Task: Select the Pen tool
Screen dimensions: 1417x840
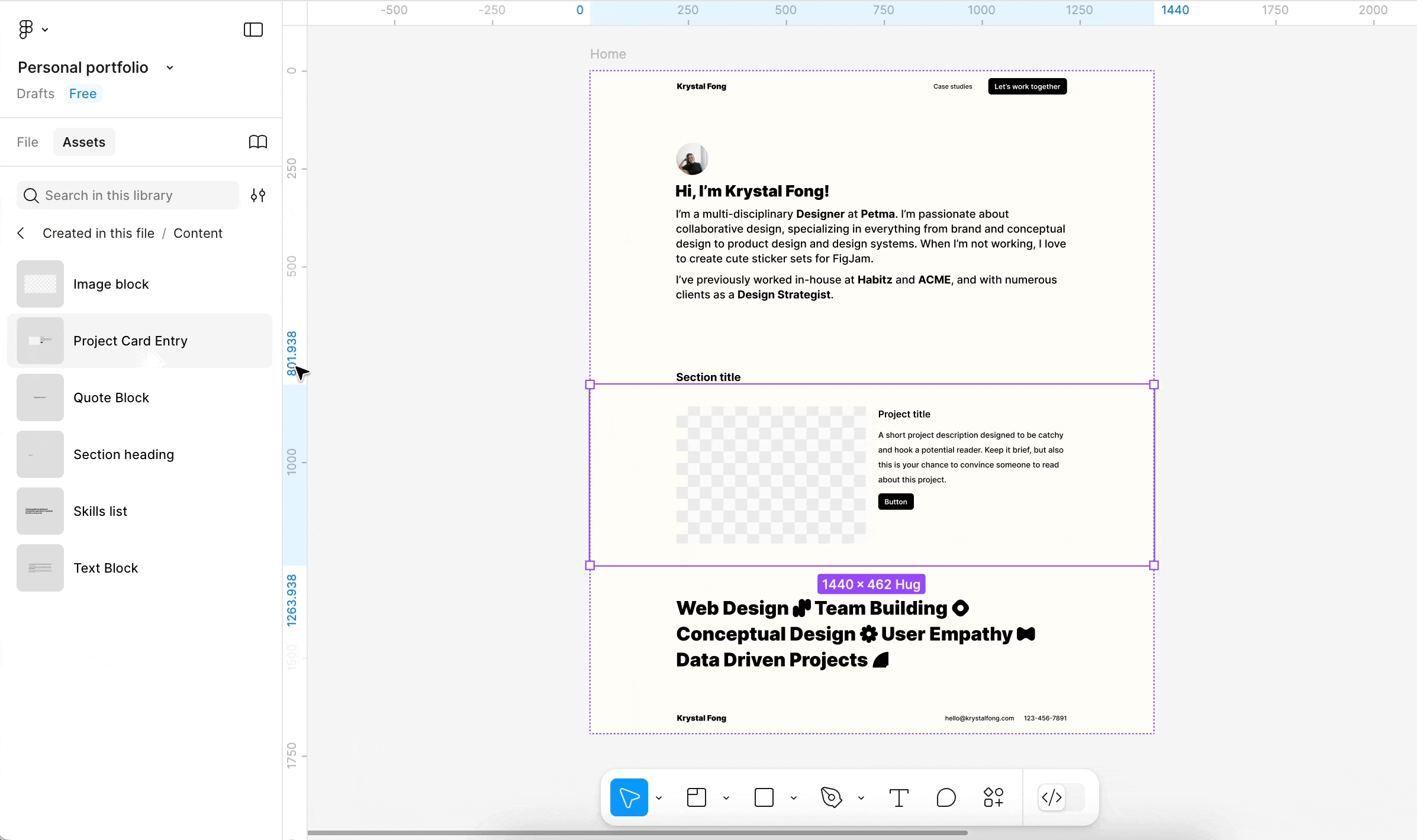Action: [x=832, y=797]
